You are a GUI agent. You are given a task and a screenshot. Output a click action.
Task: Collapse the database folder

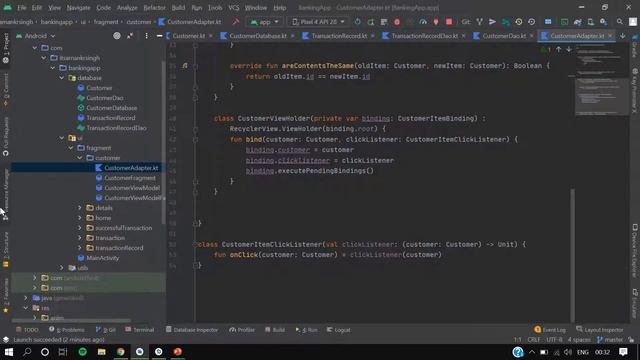pyautogui.click(x=62, y=78)
